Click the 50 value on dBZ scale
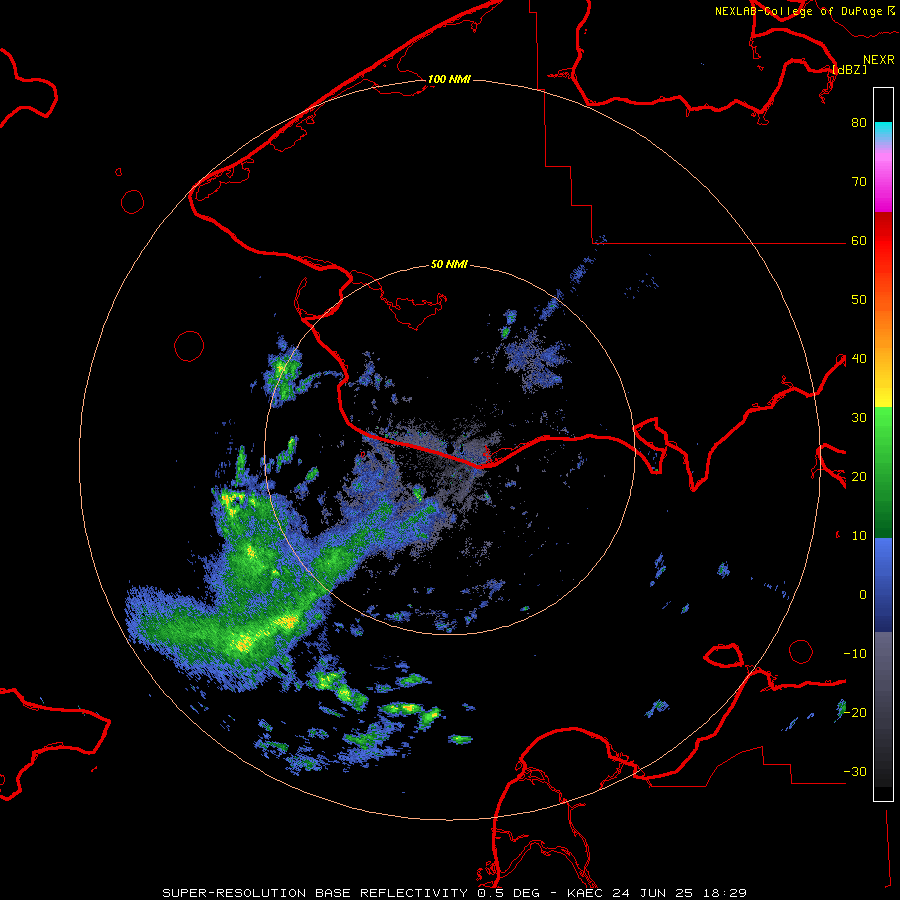This screenshot has width=900, height=900. coord(859,300)
